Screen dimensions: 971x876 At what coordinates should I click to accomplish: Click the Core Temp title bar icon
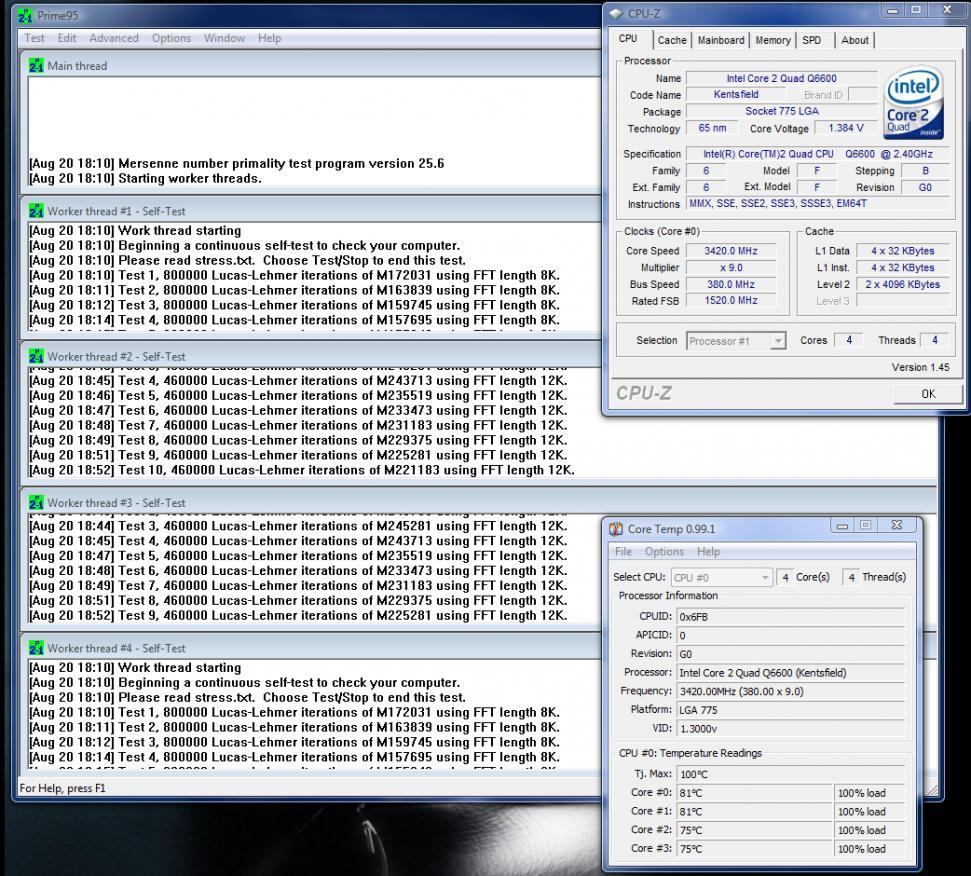(616, 529)
